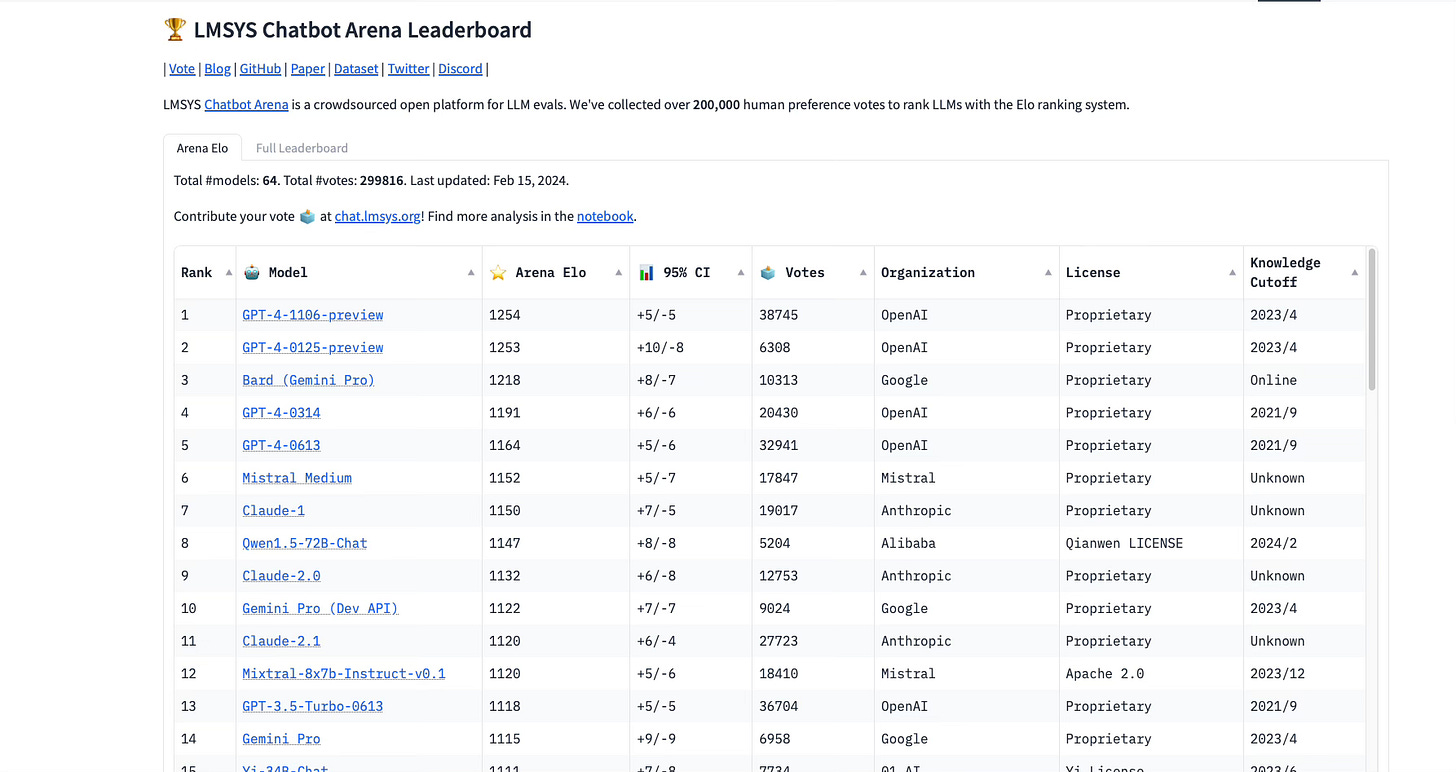1456x772 pixels.
Task: Sort by License column arrows
Action: pos(1232,273)
